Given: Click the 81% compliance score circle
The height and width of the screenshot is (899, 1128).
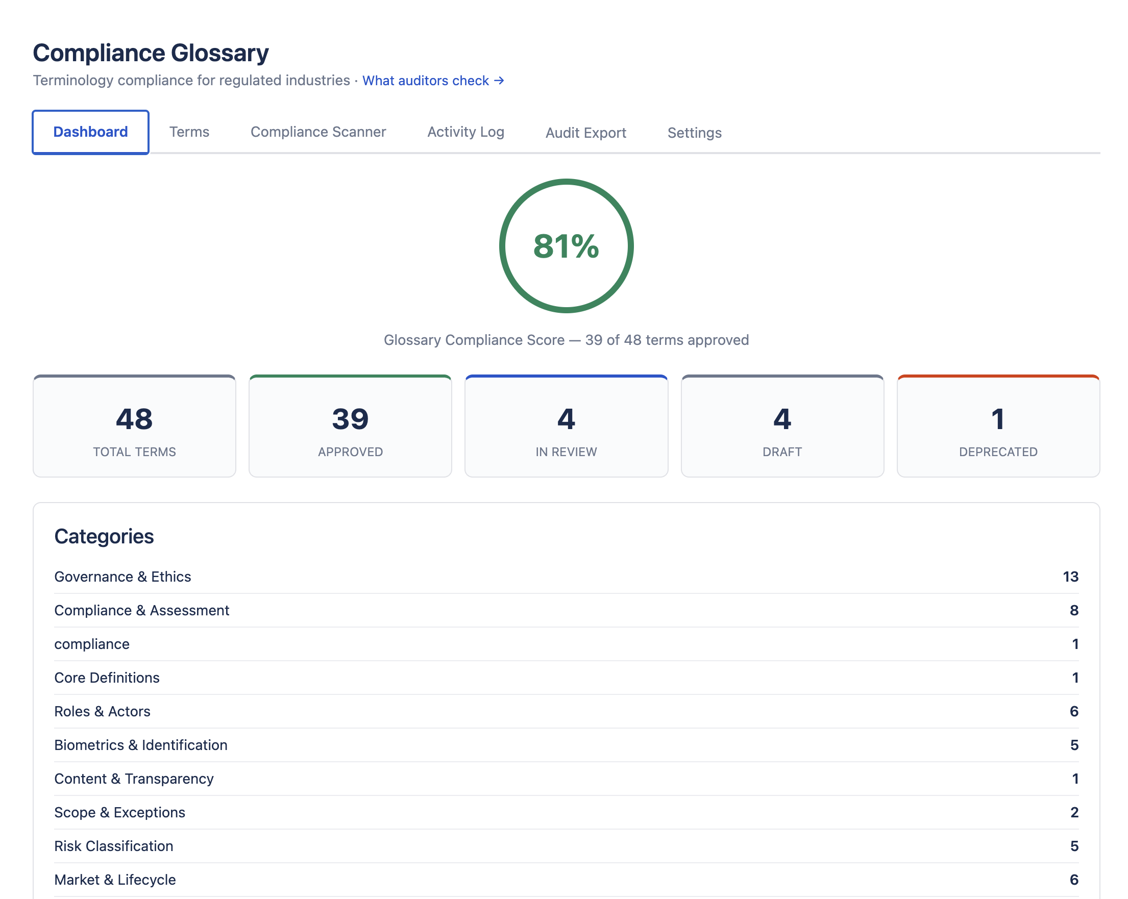Looking at the screenshot, I should (566, 246).
